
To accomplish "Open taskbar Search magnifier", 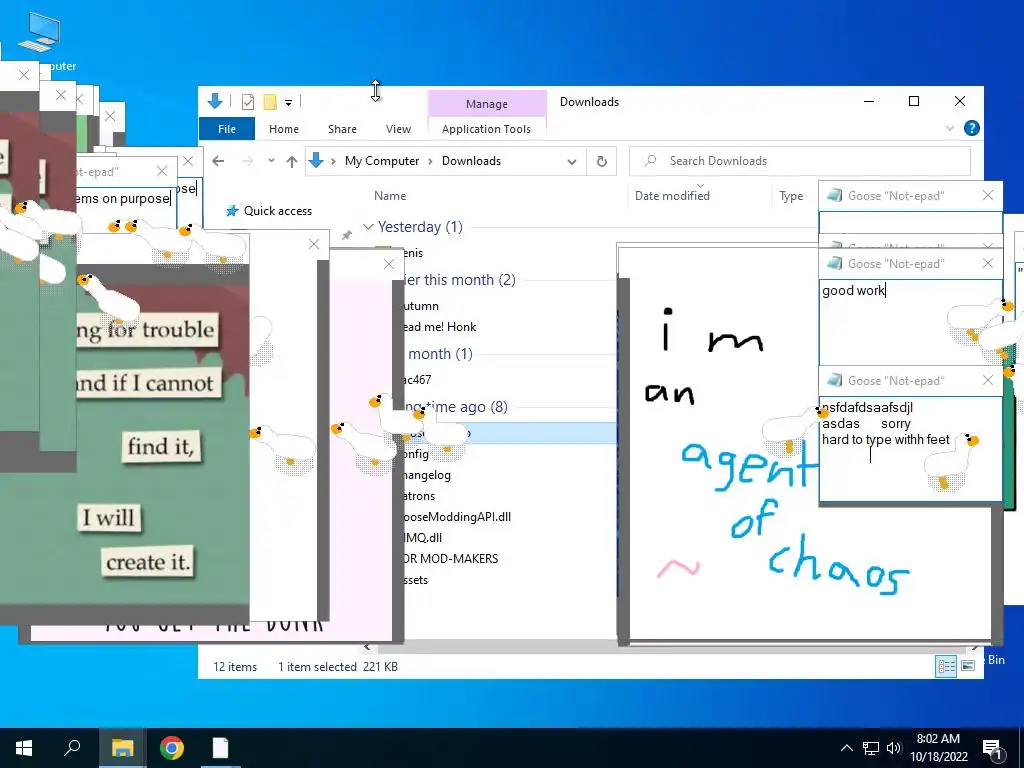I will tap(72, 748).
